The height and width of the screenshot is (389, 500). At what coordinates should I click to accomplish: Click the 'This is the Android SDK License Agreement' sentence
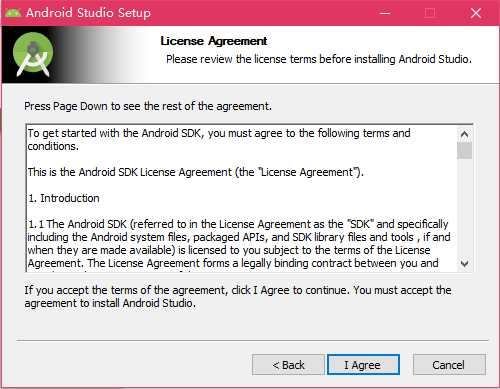(x=196, y=172)
